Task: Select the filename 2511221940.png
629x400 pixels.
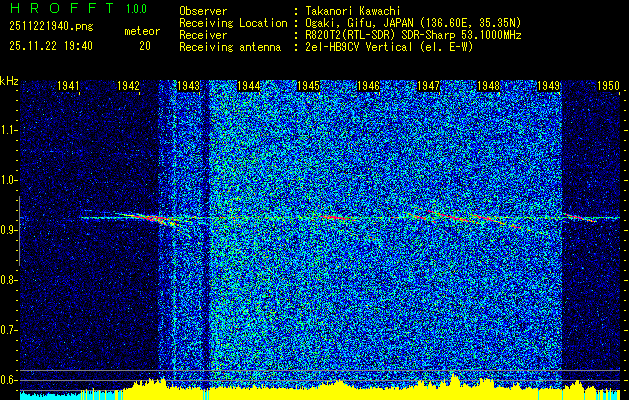Action: coord(51,27)
